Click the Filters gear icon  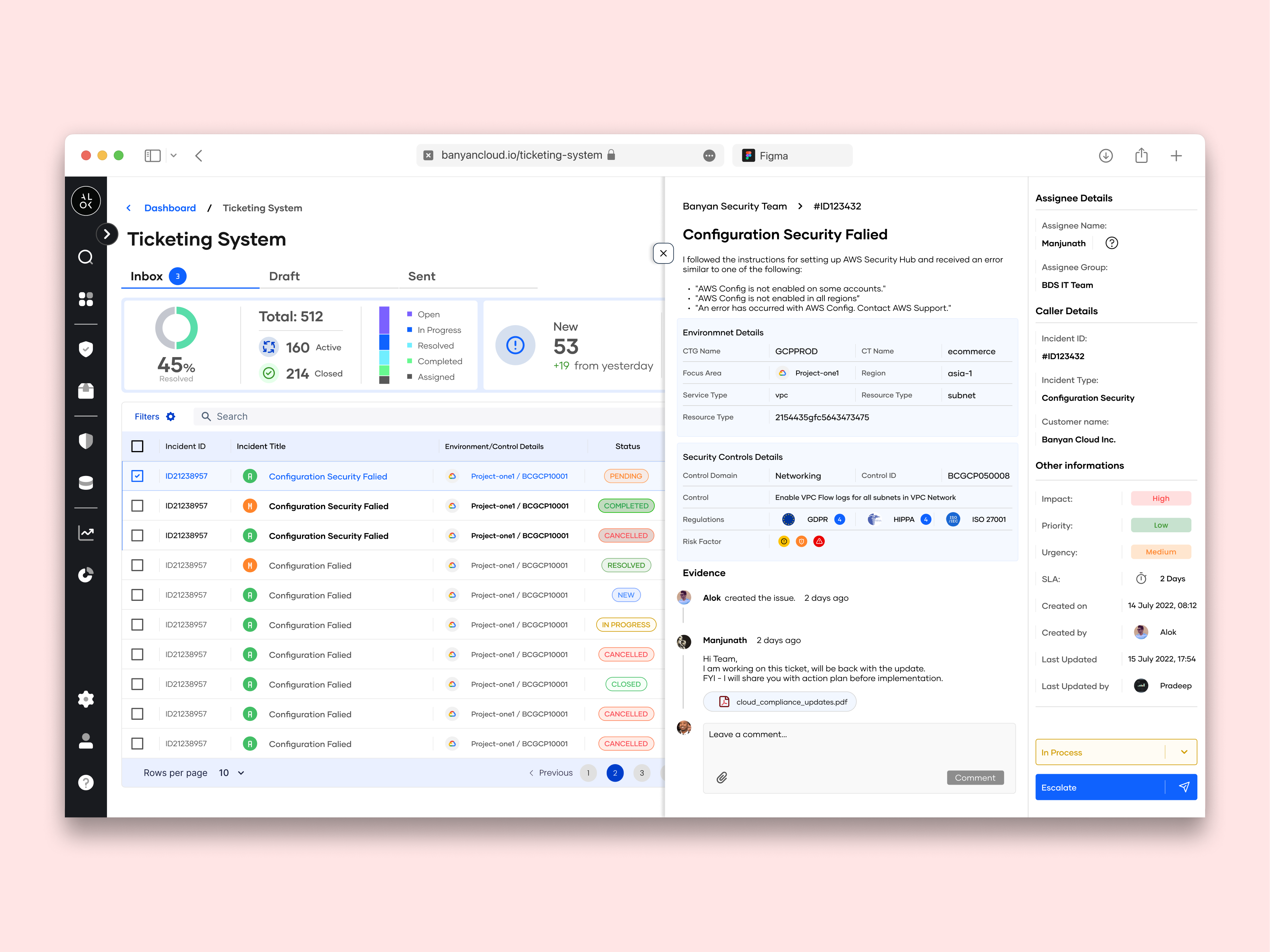(x=170, y=417)
